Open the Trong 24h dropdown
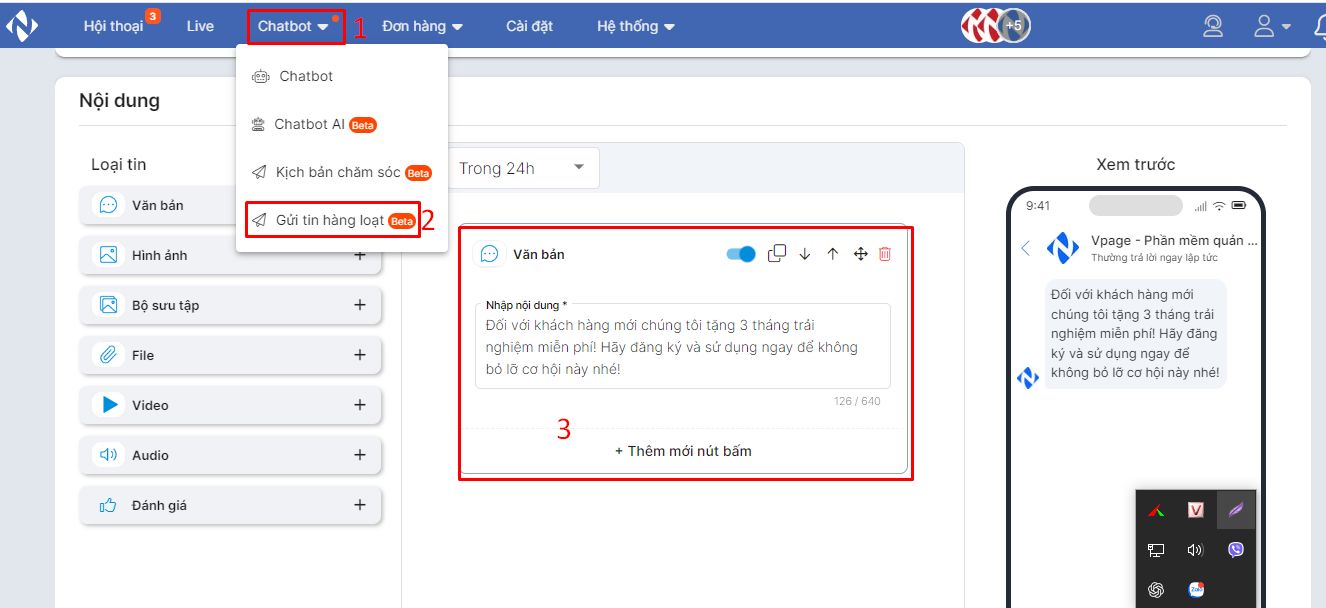The height and width of the screenshot is (608, 1326). click(521, 168)
